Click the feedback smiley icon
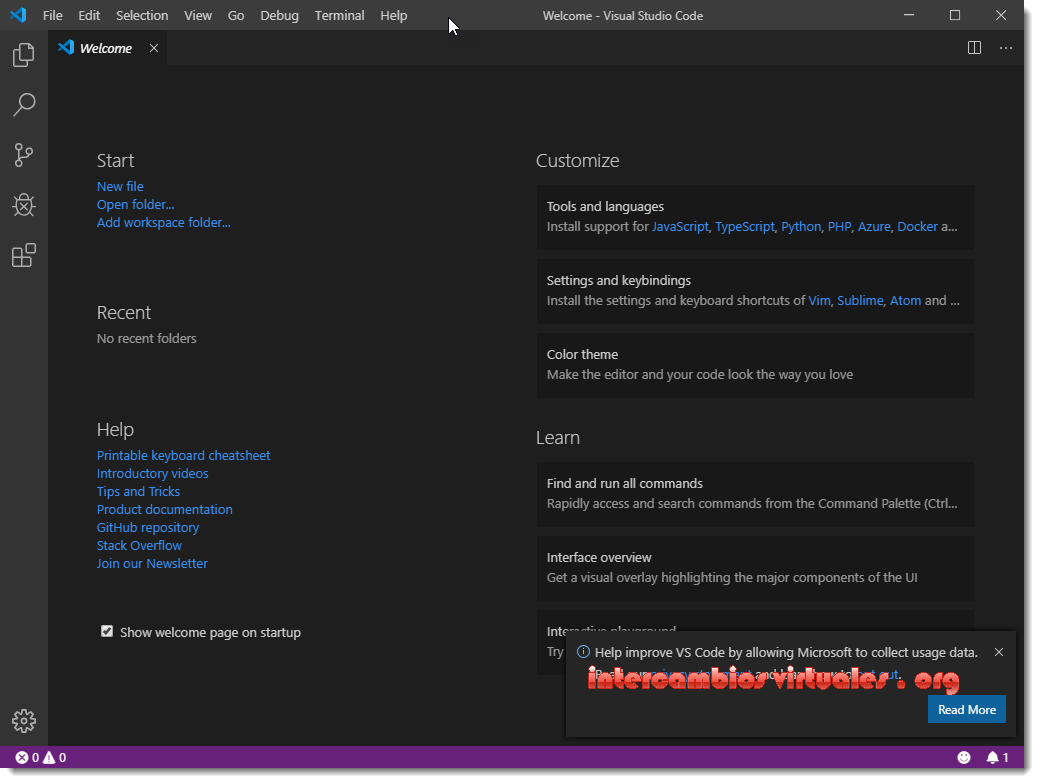 tap(964, 757)
